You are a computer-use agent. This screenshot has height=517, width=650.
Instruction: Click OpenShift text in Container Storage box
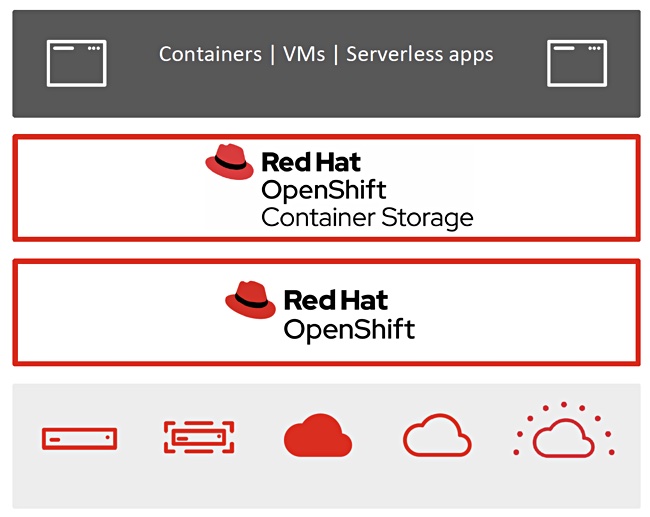pyautogui.click(x=324, y=191)
